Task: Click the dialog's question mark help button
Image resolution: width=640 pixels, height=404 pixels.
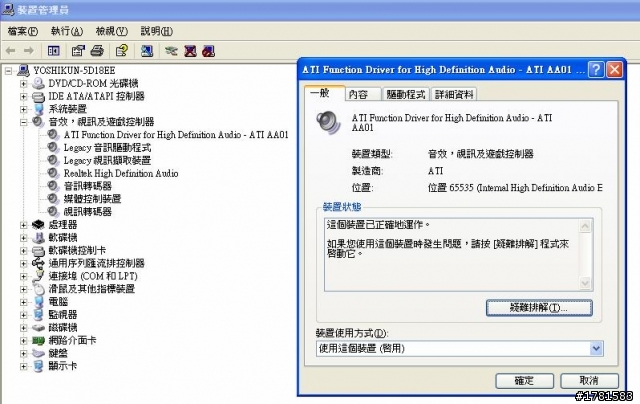Action: tap(596, 70)
